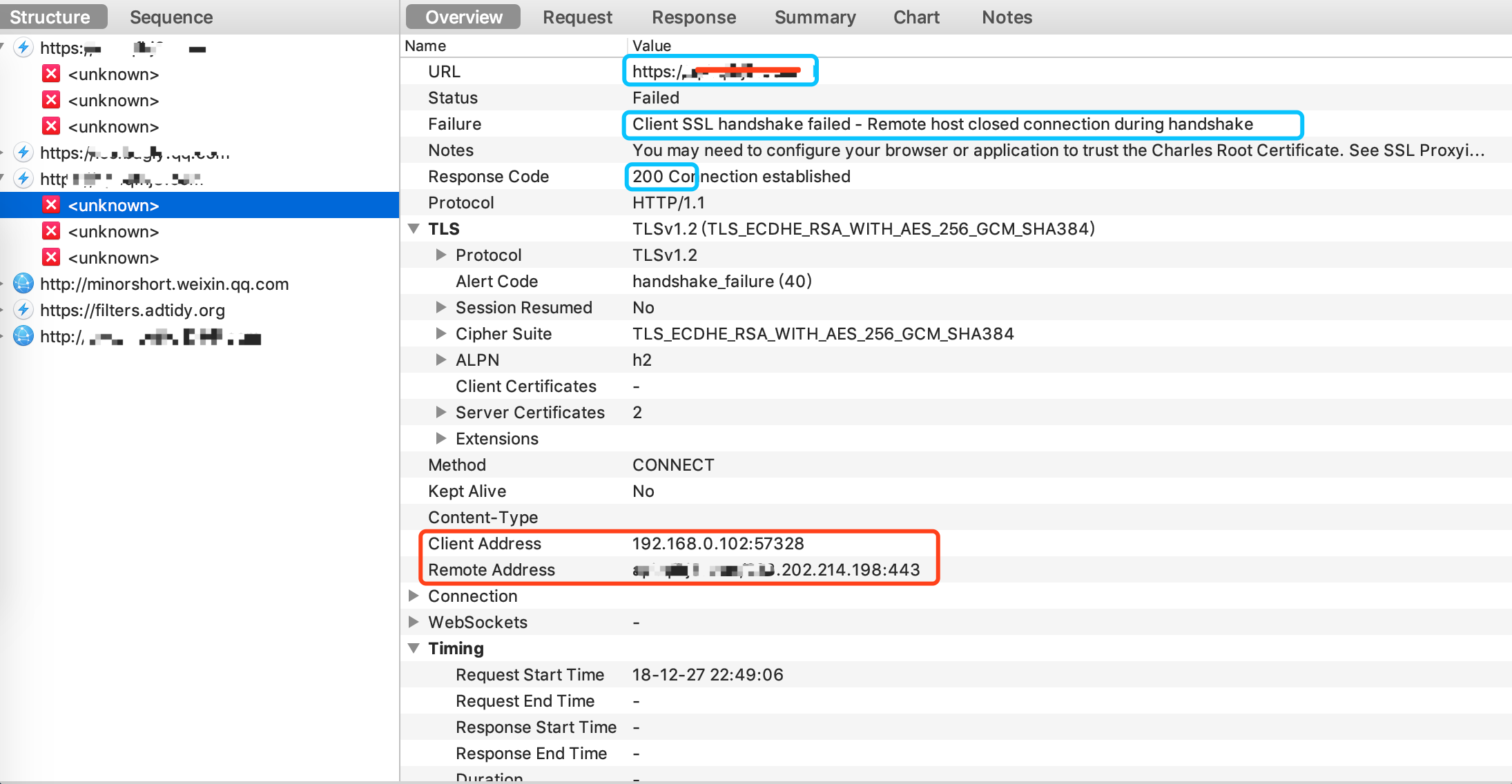The width and height of the screenshot is (1512, 784).
Task: Click the globe icon next to minorshort.weixin.qq.com
Action: coord(23,284)
